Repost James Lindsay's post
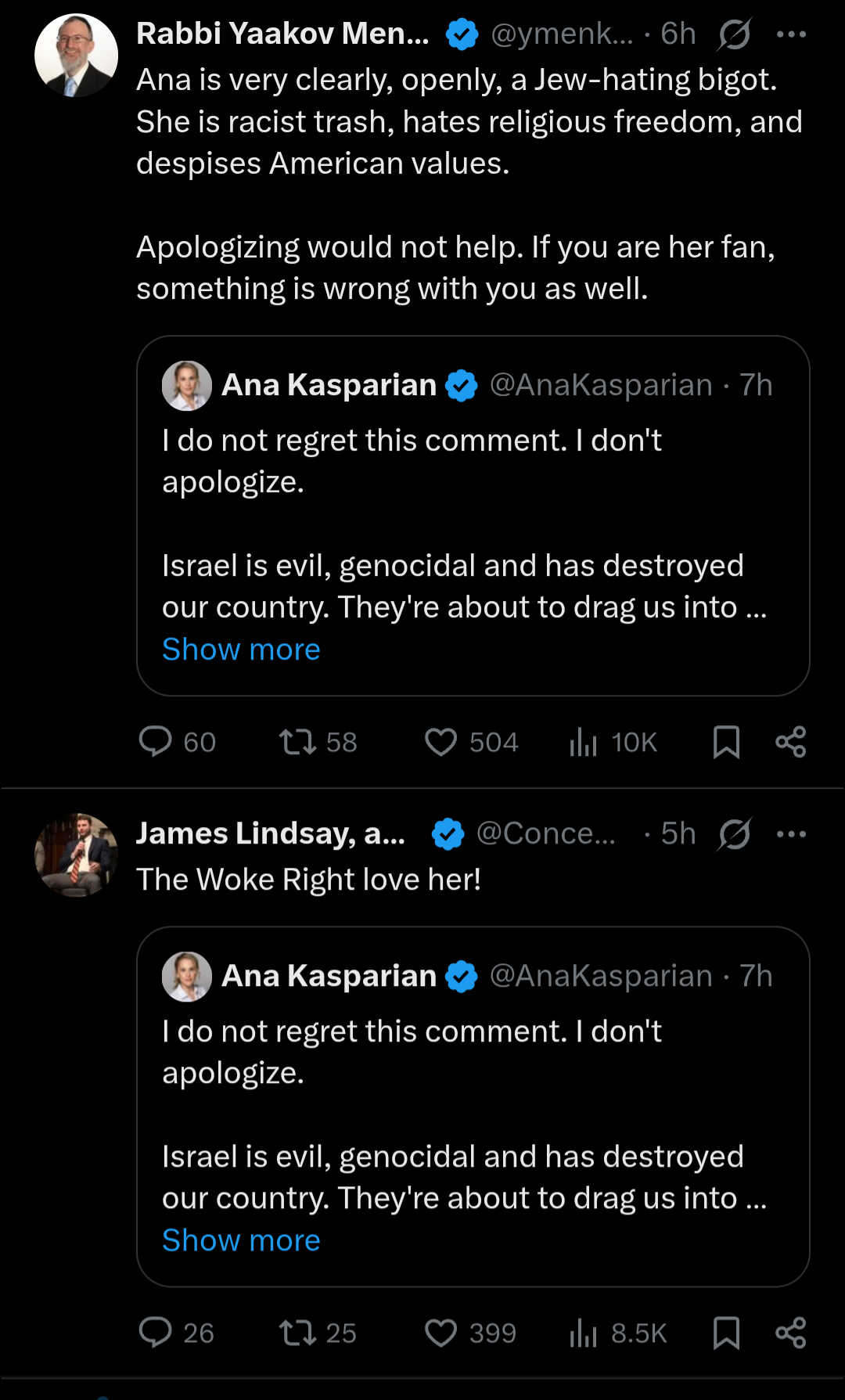The image size is (845, 1400). point(298,1333)
